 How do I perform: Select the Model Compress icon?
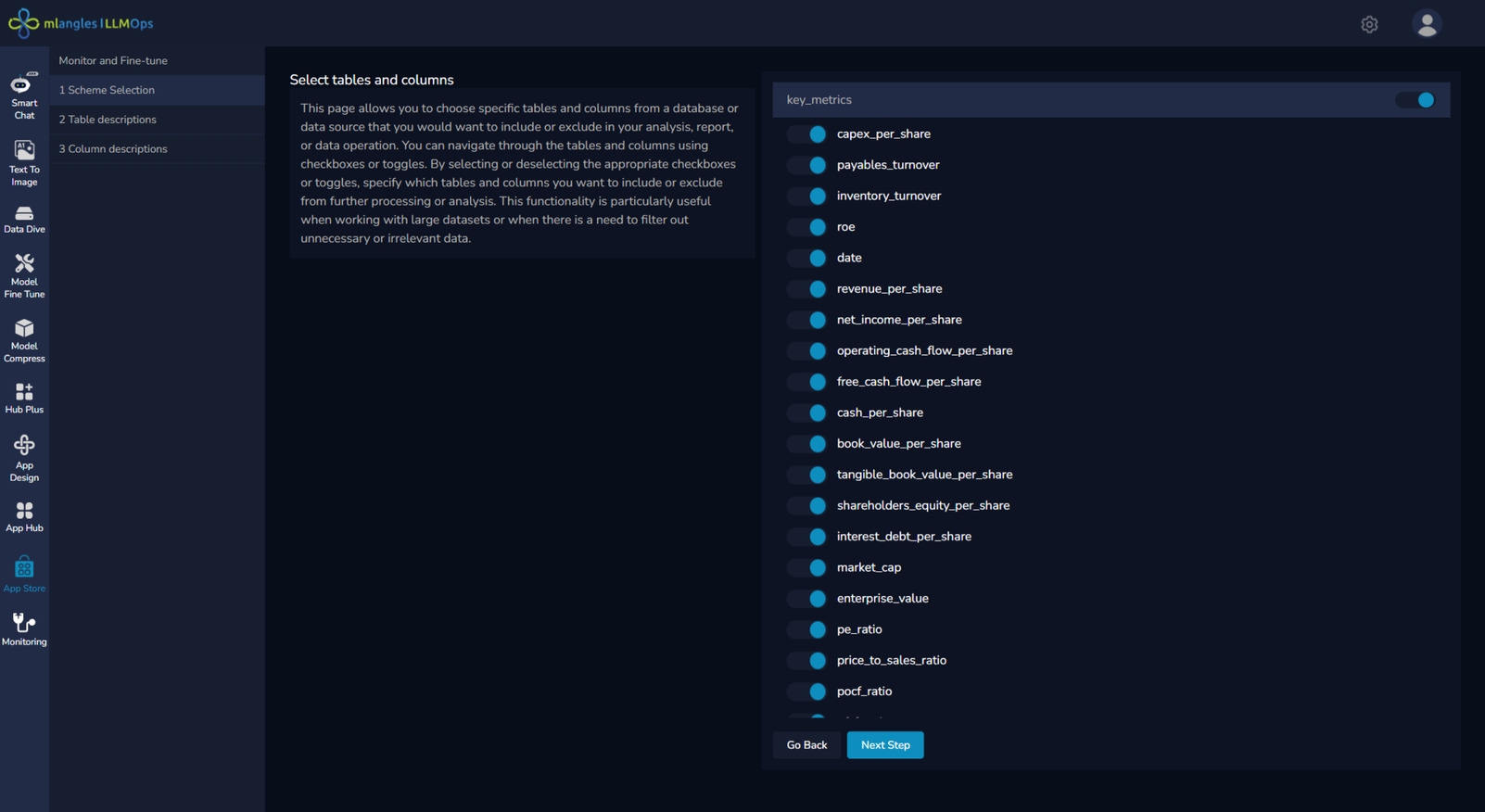pyautogui.click(x=24, y=340)
